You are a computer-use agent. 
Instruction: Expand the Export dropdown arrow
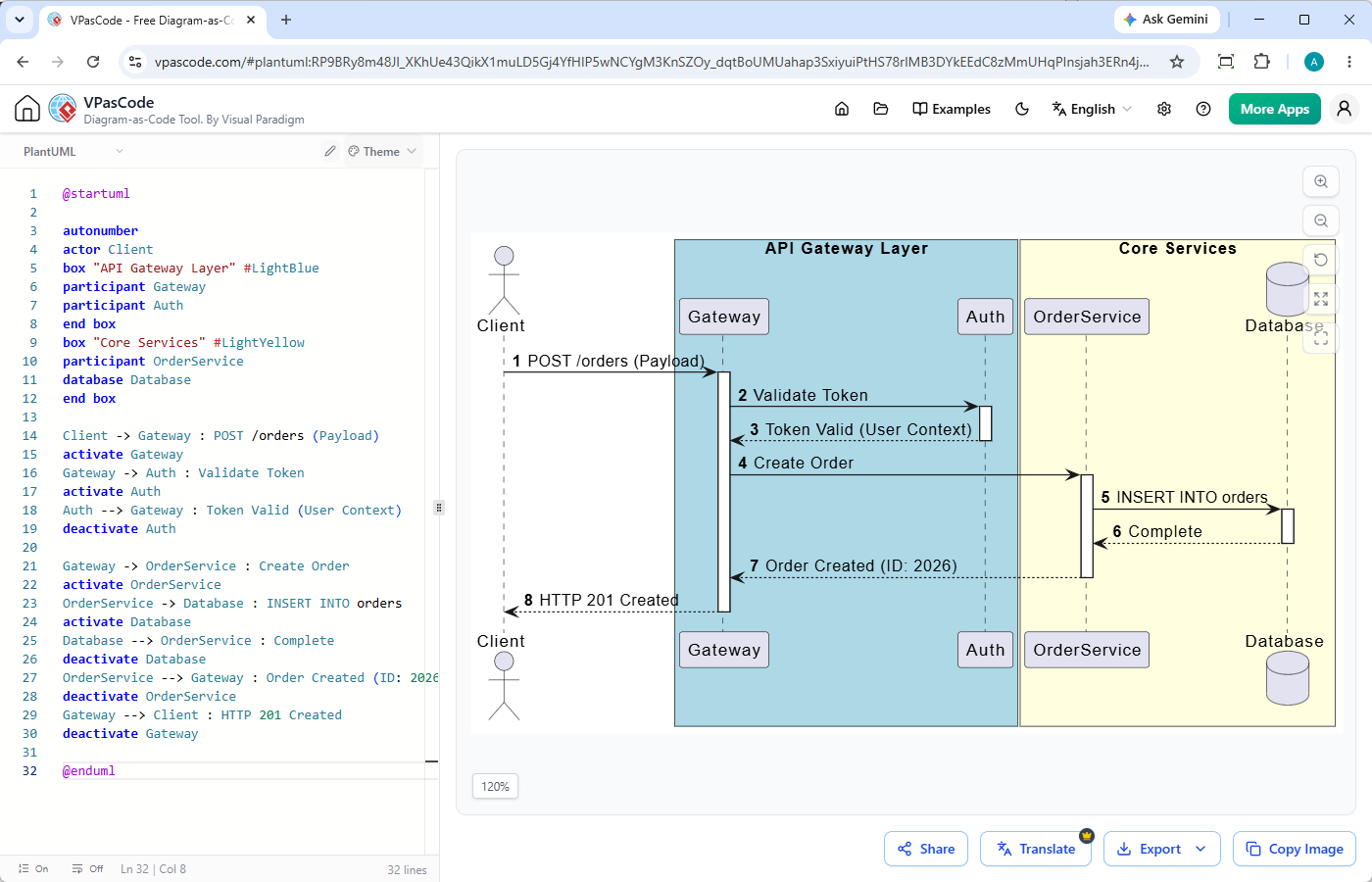(x=1200, y=849)
